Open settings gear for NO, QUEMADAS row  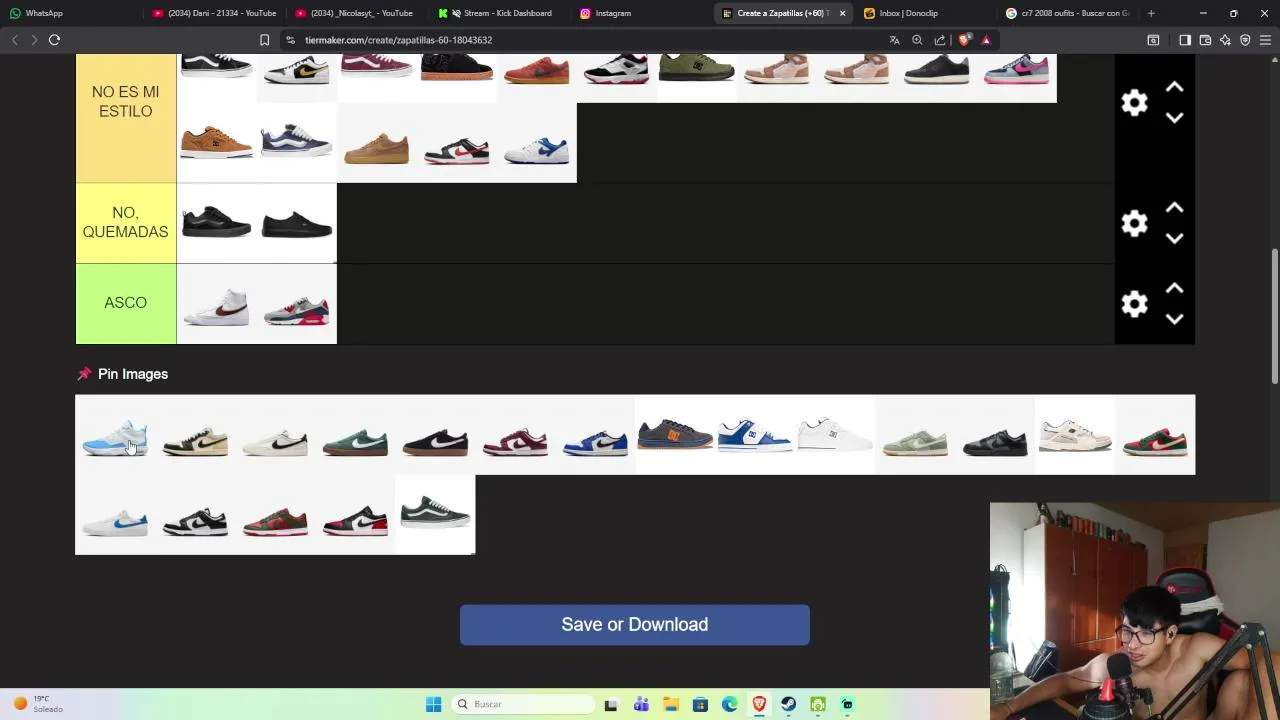1134,223
